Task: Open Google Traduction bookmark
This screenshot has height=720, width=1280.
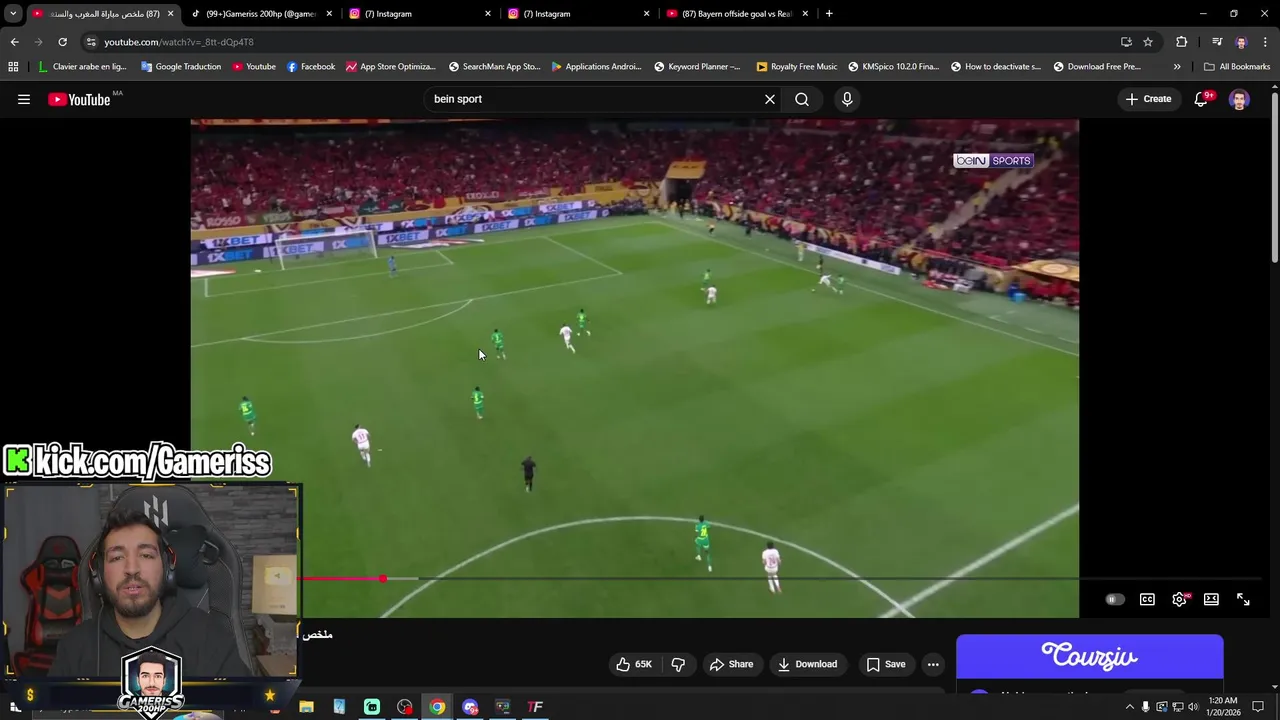Action: coord(180,67)
